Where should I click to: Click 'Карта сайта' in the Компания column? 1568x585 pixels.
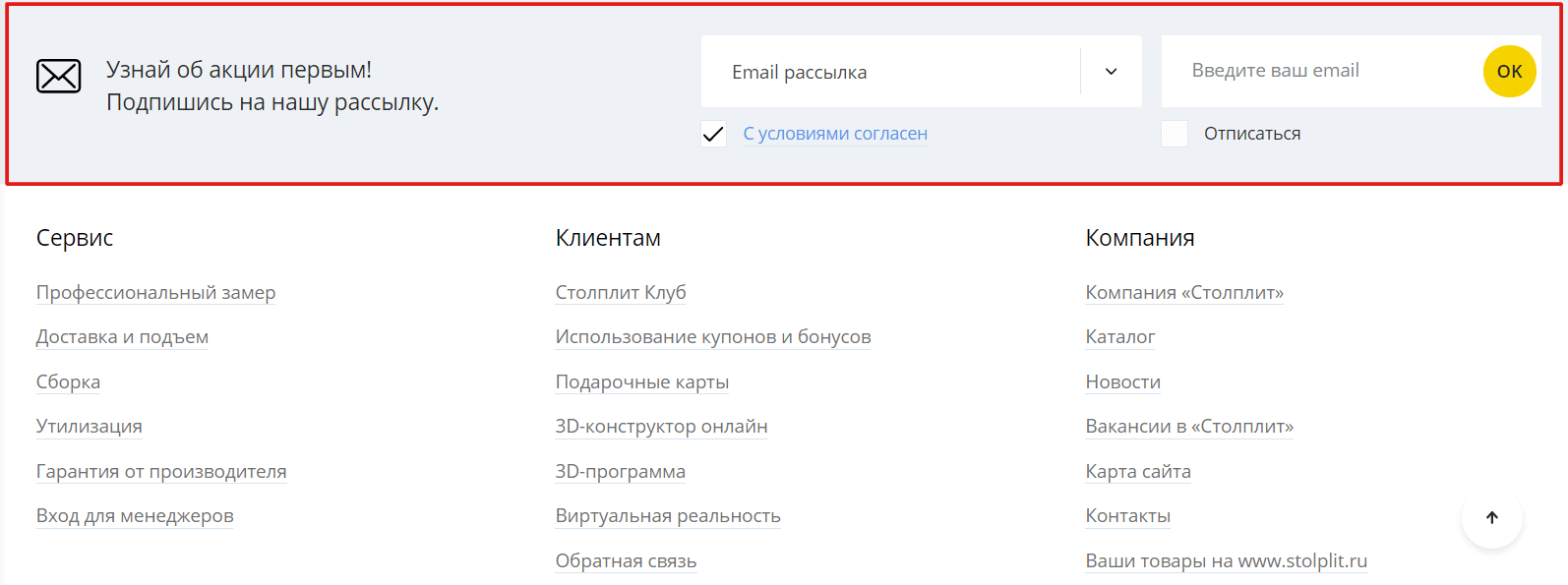[x=1137, y=471]
